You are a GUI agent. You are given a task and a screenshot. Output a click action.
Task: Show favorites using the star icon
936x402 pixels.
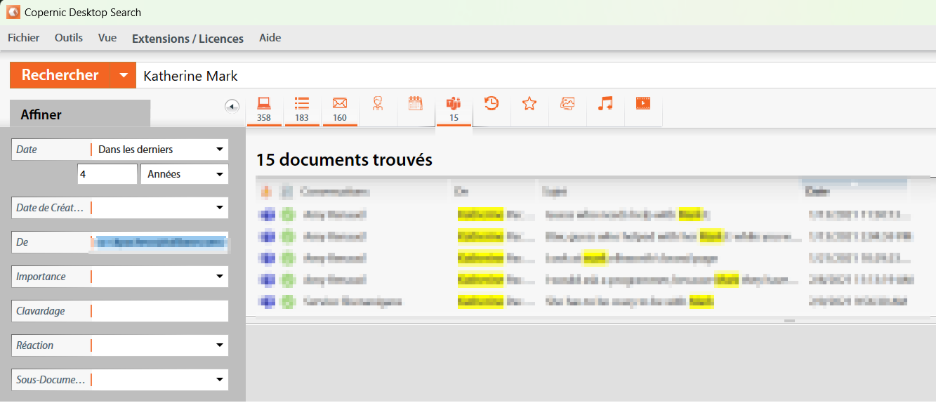[x=529, y=103]
